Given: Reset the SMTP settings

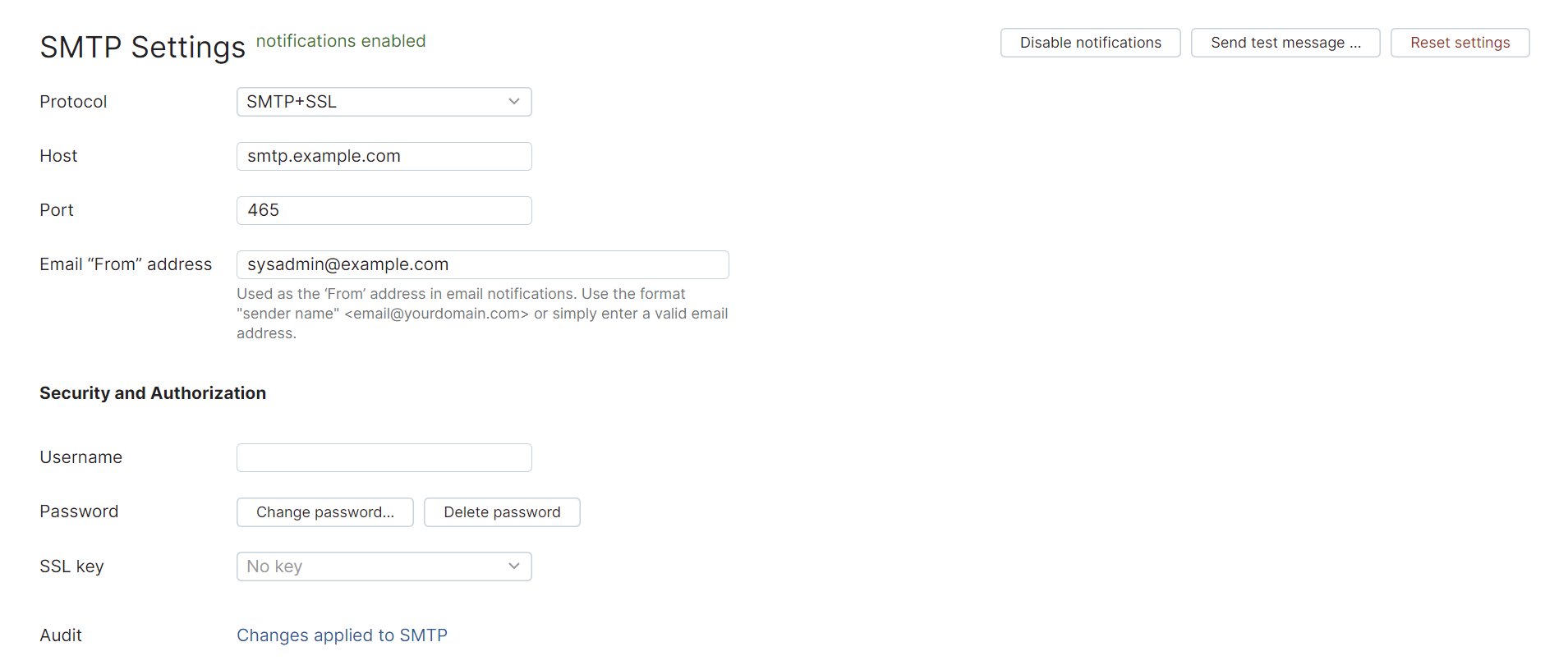Looking at the screenshot, I should coord(1460,42).
